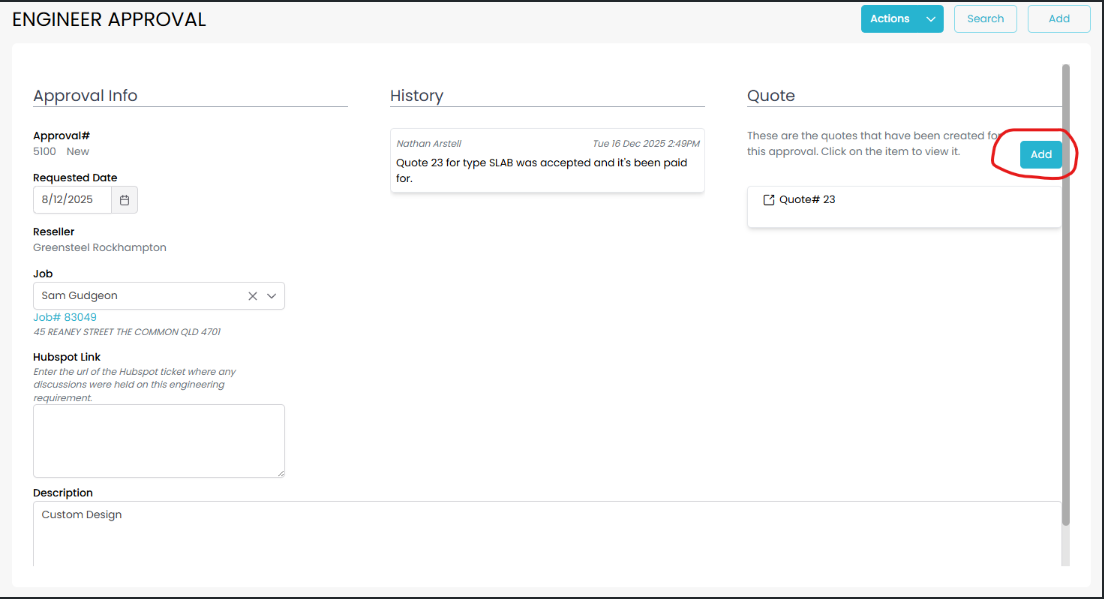Click the Actions button label
Viewport: 1104px width, 599px height.
coord(889,19)
